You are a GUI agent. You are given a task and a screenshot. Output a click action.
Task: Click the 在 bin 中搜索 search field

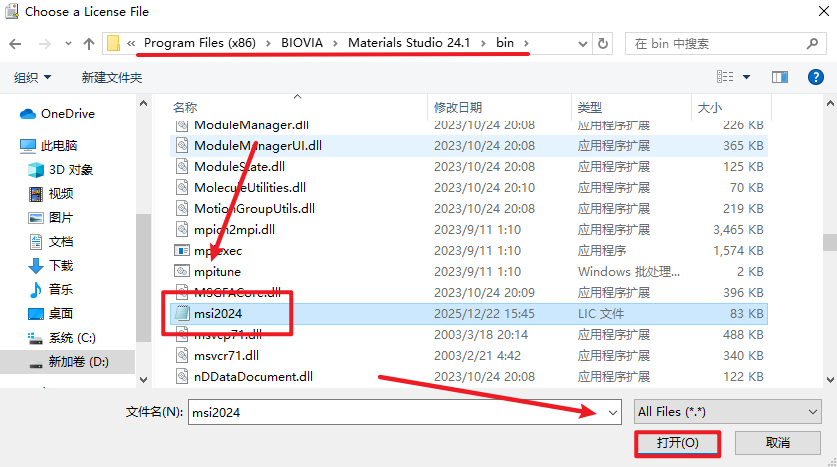720,44
